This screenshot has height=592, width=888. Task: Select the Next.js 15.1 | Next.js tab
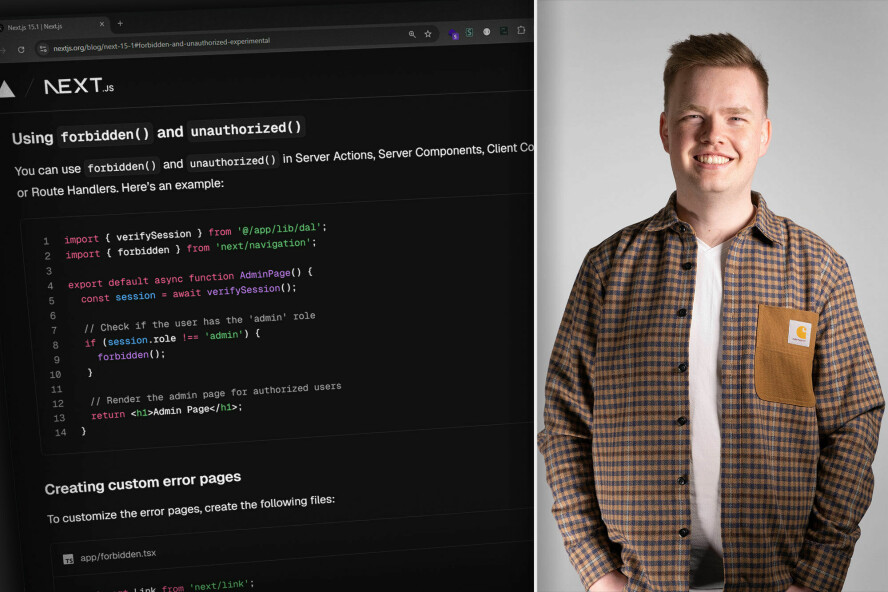click(x=52, y=26)
